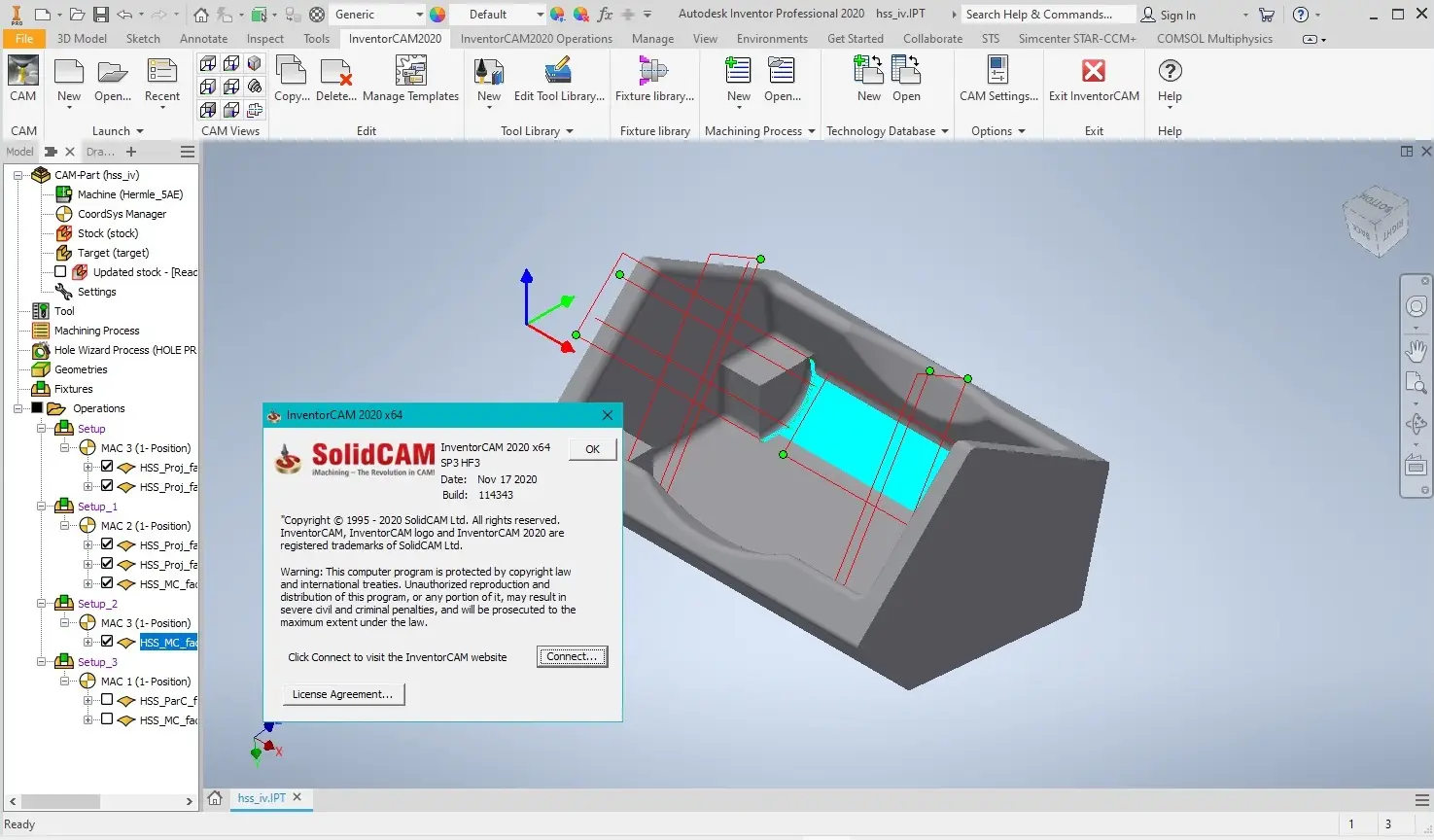Open the Sketch ribbon tab
This screenshot has height=840, width=1434.
(143, 39)
